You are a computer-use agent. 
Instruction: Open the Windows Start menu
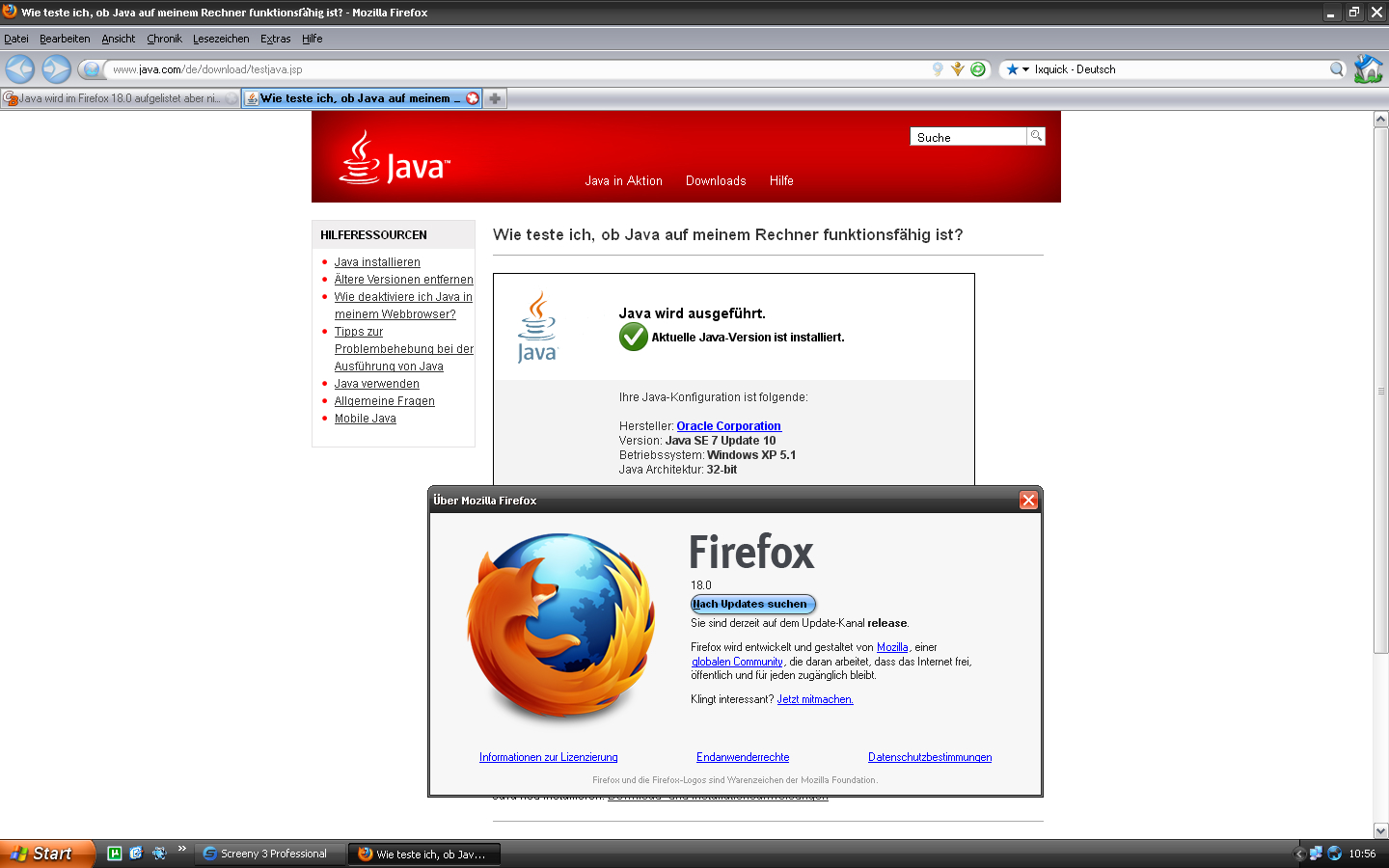tap(46, 854)
